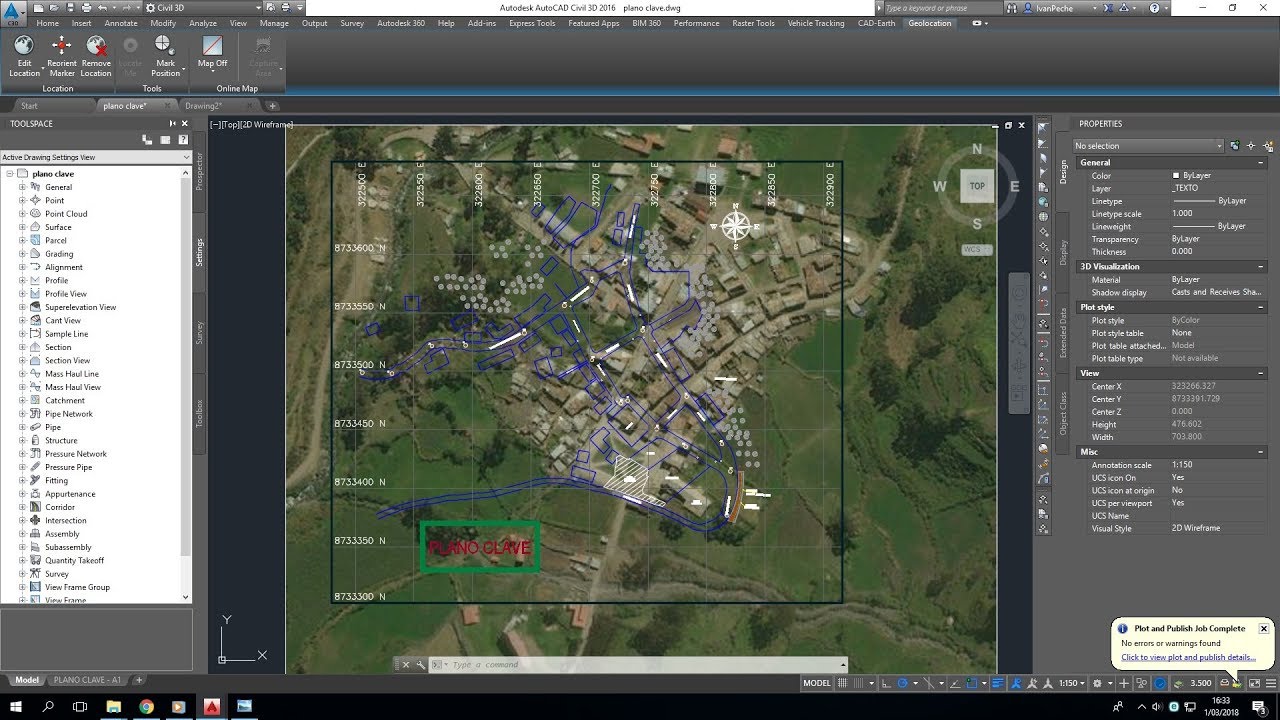Click the Toolspace tree vertical scrollbar
The width and height of the screenshot is (1280, 720).
[186, 385]
